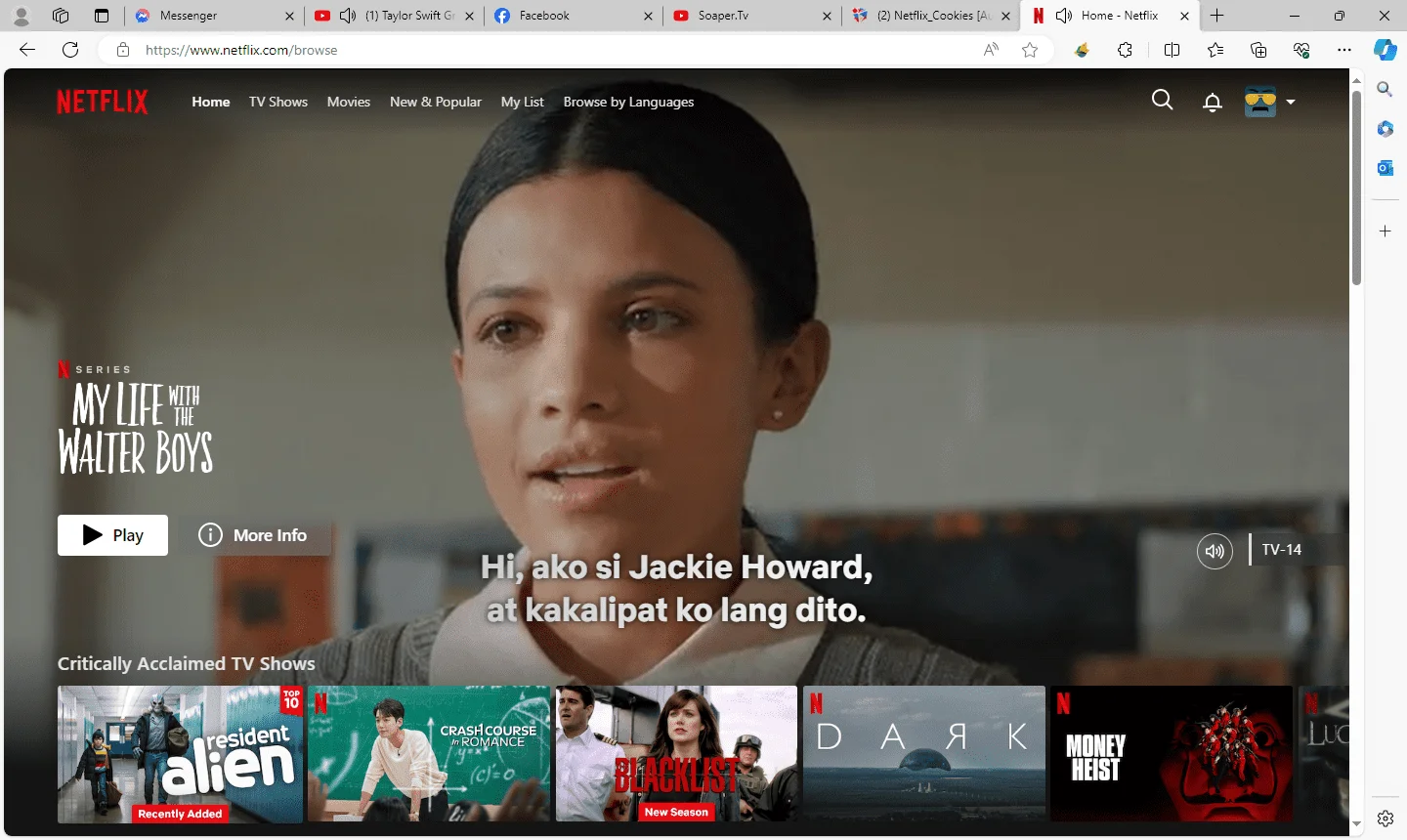This screenshot has height=840, width=1407.
Task: Open Outlook in sidebar
Action: click(1385, 168)
